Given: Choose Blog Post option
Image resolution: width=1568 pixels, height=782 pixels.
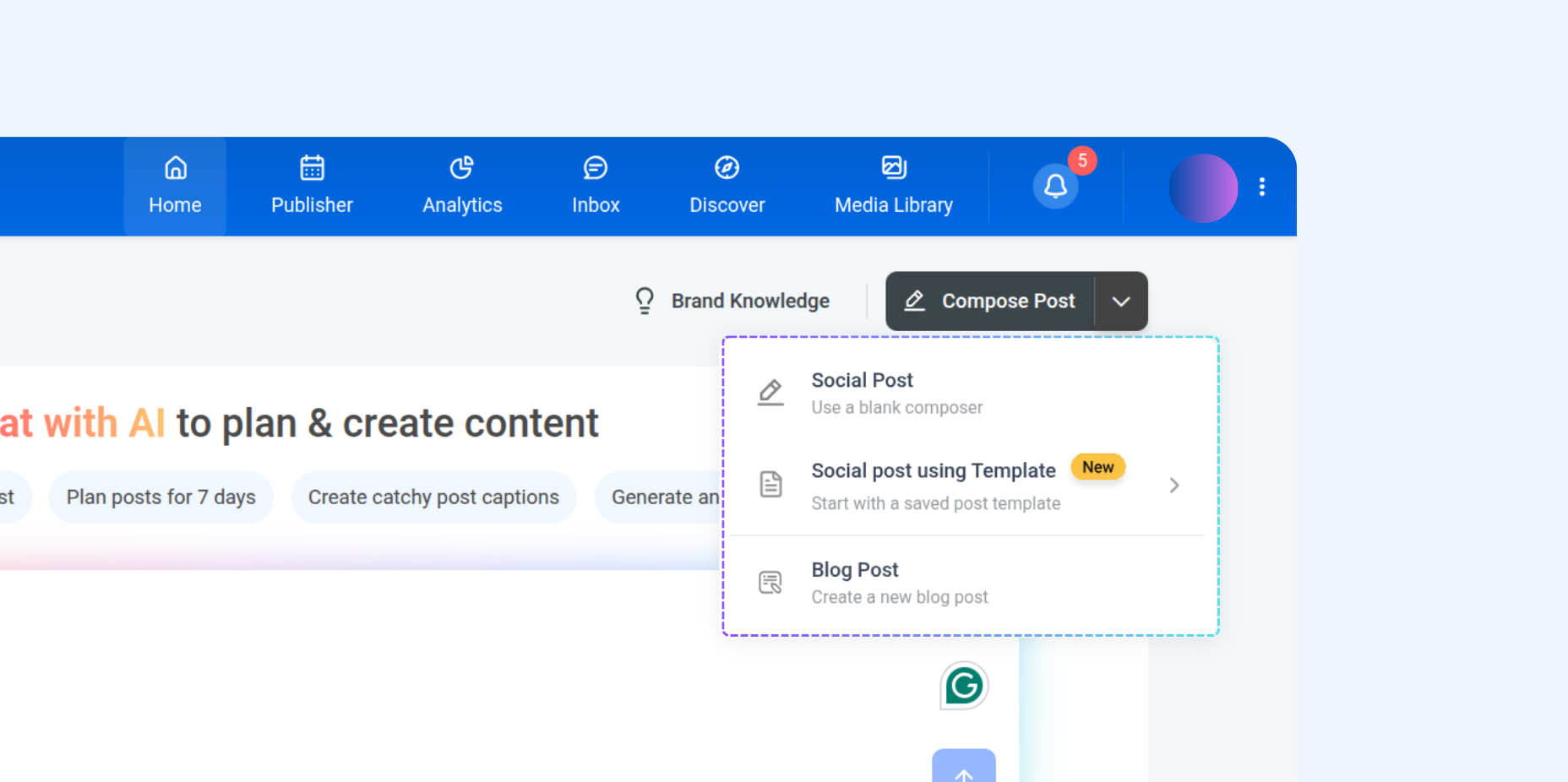Looking at the screenshot, I should tap(970, 583).
